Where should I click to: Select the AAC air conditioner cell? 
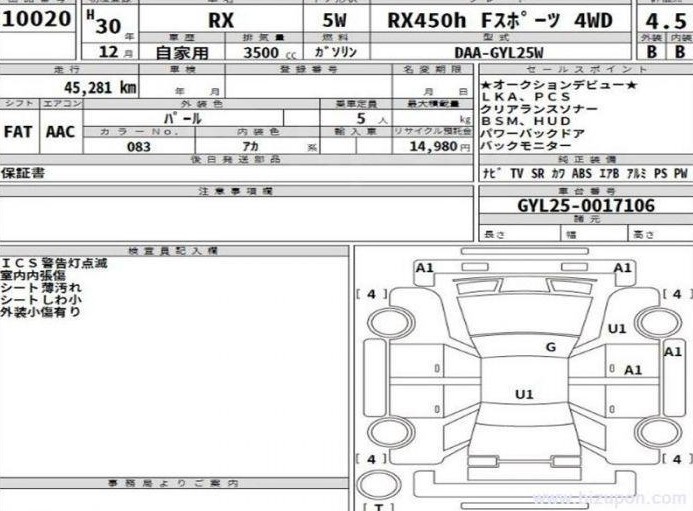[x=61, y=131]
